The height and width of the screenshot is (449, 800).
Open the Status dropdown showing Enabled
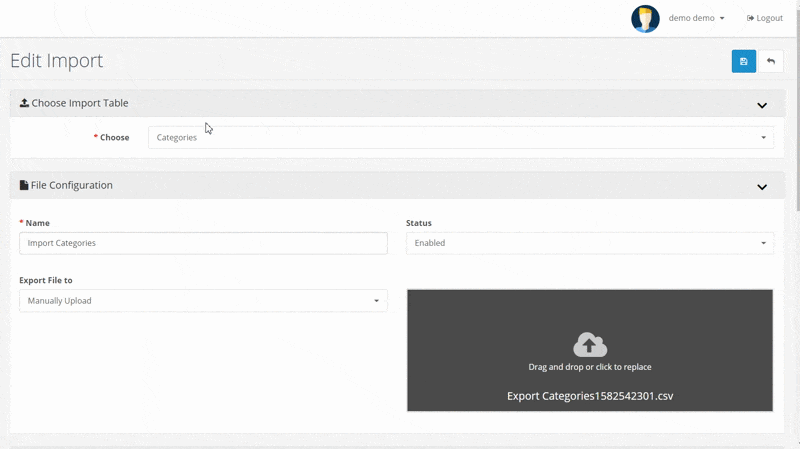(x=589, y=243)
